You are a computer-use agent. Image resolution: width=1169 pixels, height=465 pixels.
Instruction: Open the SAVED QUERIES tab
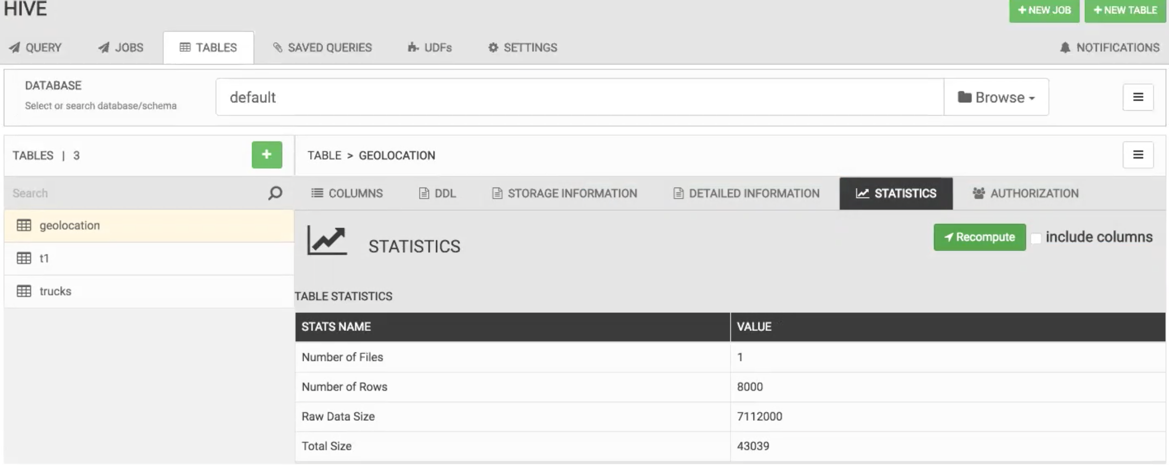322,48
